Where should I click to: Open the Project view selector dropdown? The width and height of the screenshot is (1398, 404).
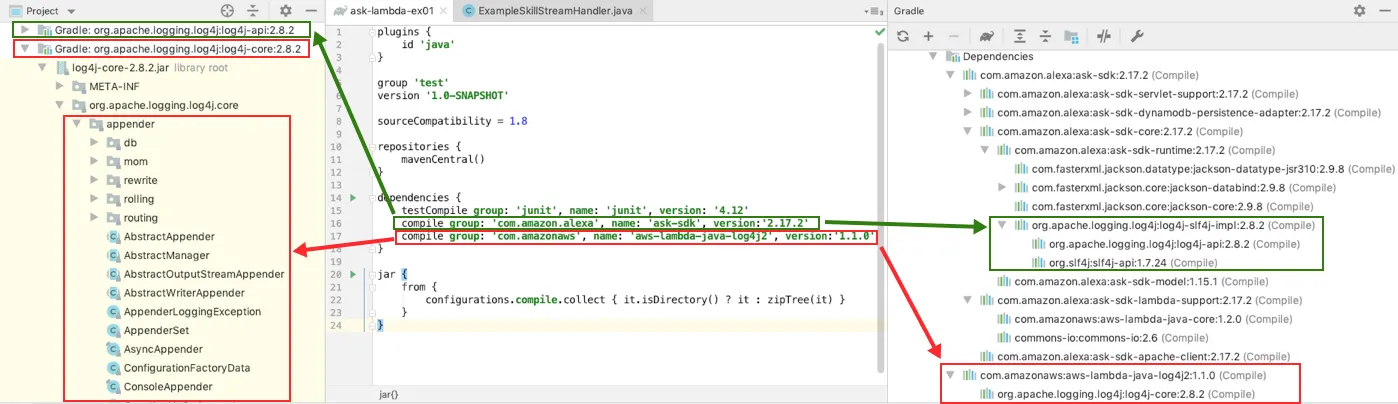(42, 10)
